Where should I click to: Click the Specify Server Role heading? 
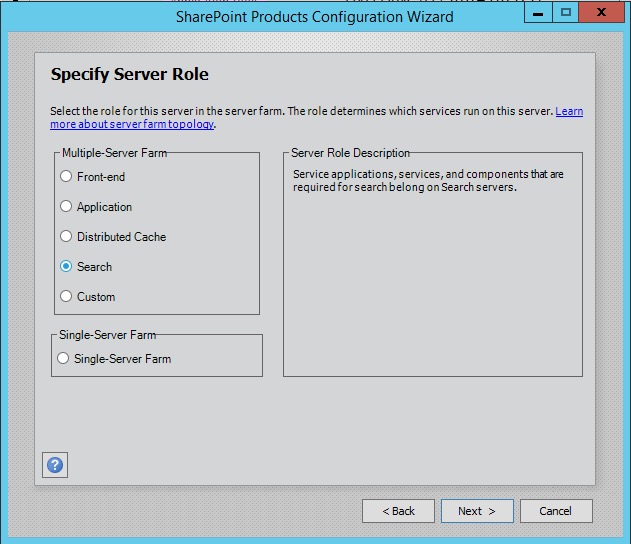coord(130,74)
